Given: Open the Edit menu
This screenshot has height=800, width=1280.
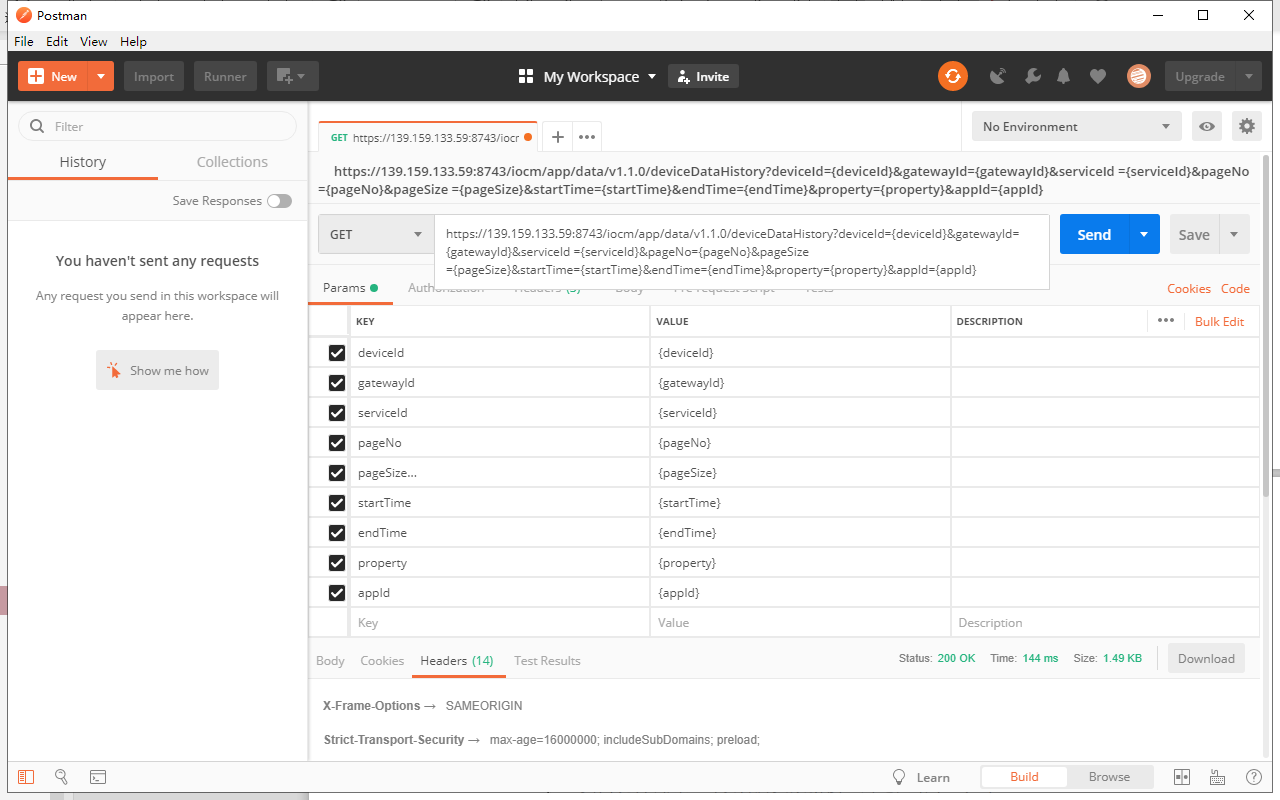Looking at the screenshot, I should [x=57, y=41].
